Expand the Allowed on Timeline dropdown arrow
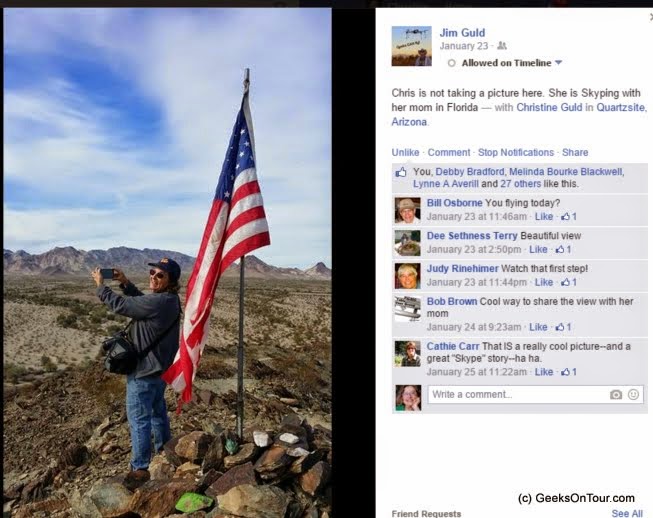Image resolution: width=653 pixels, height=518 pixels. 558,63
